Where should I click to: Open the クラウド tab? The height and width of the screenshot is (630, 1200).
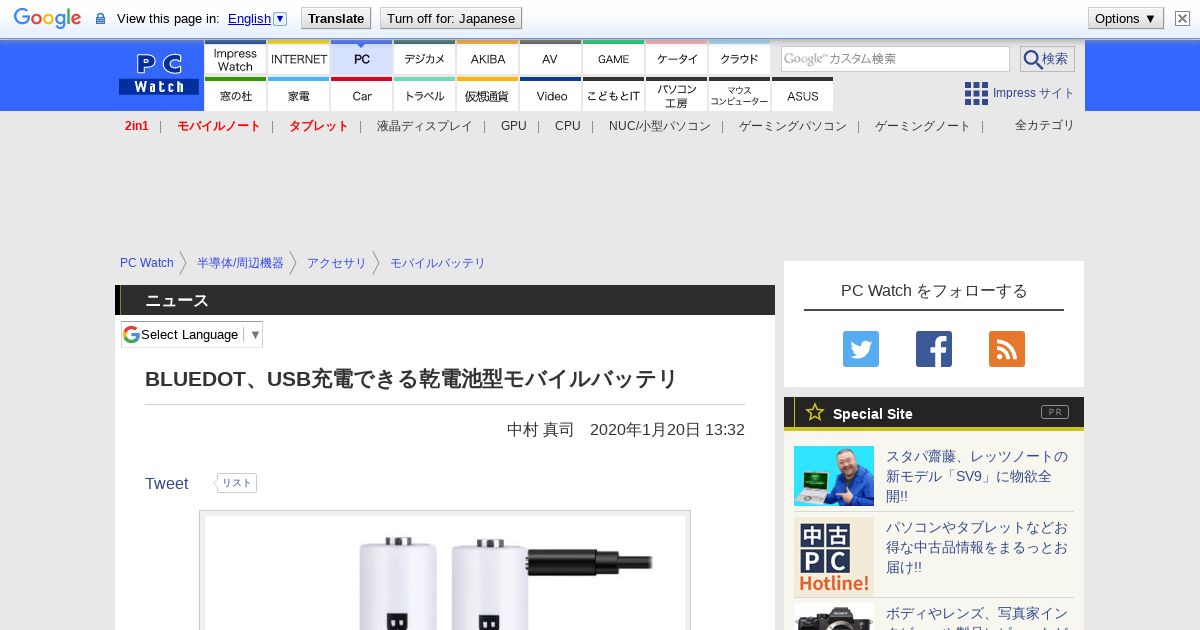(x=740, y=59)
